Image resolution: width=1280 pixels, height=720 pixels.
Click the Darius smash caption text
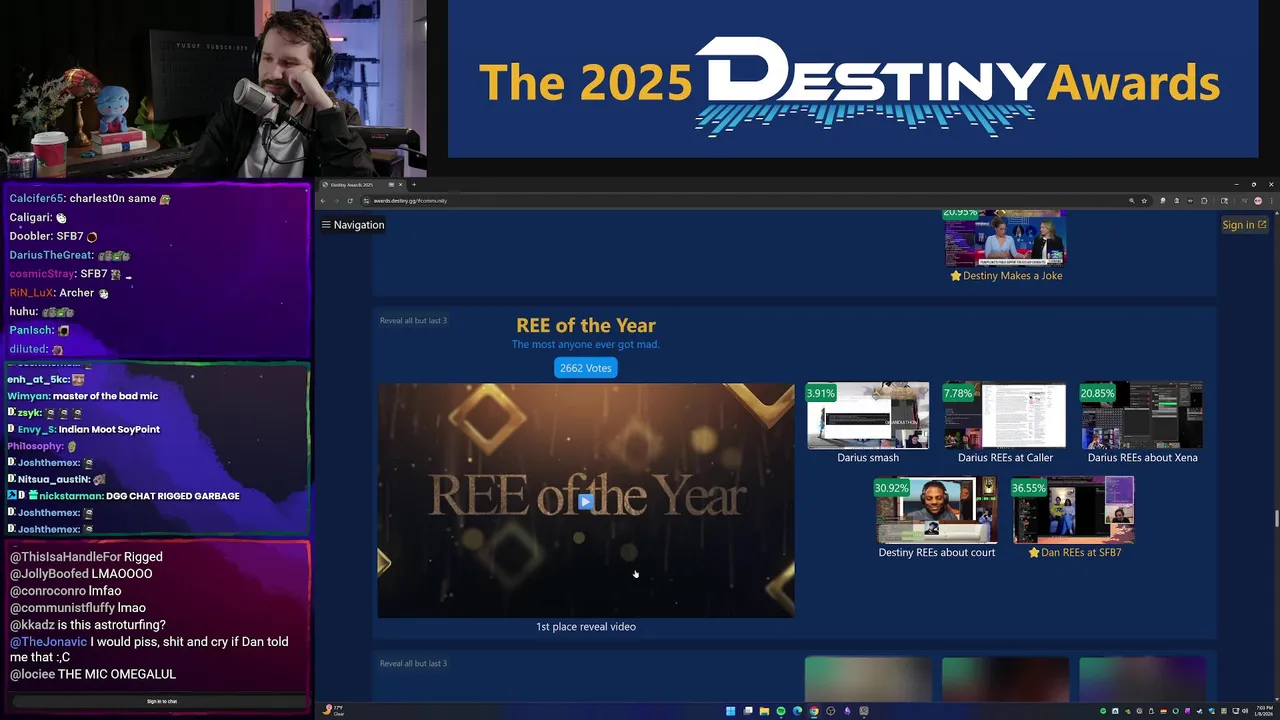click(868, 458)
